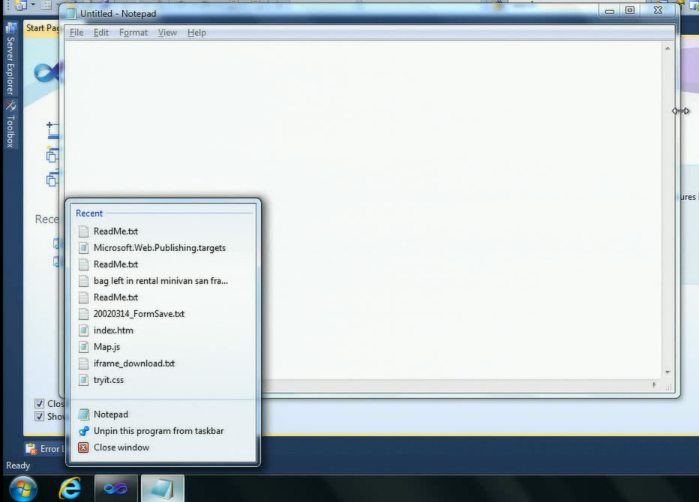Choose Close window in jump list
Screen dimensions: 699x502
(x=163, y=447)
